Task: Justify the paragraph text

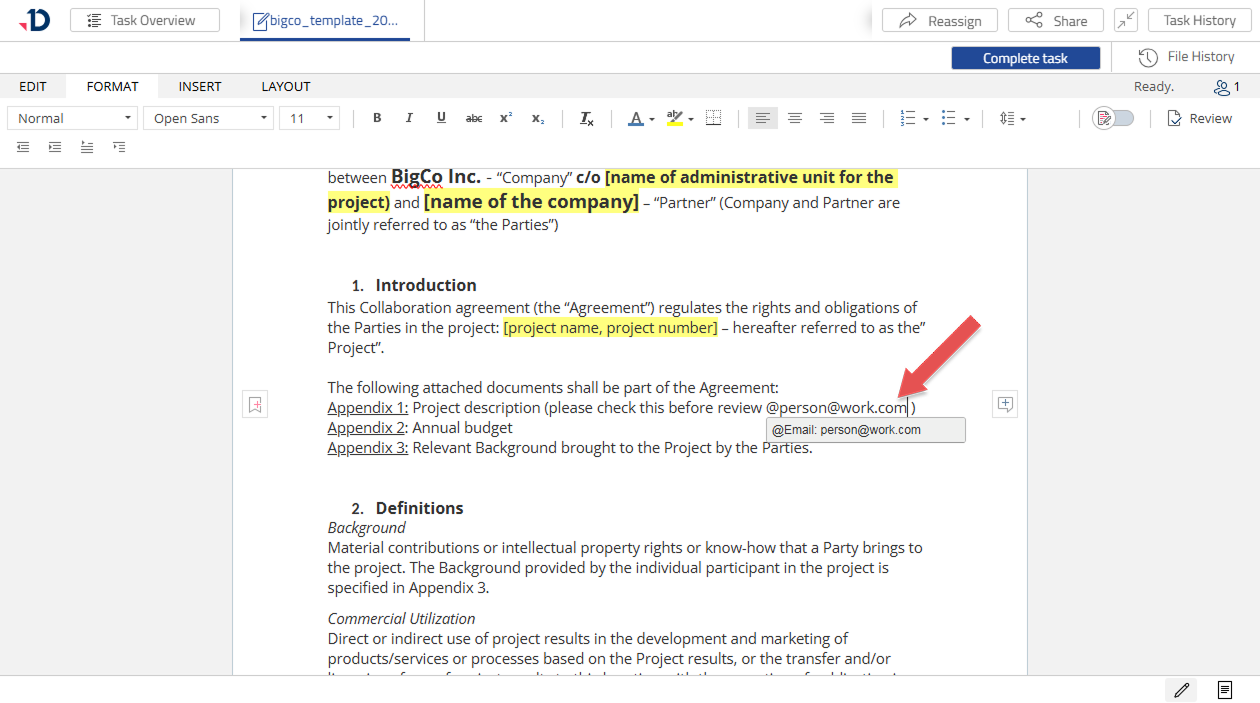Action: (x=859, y=118)
